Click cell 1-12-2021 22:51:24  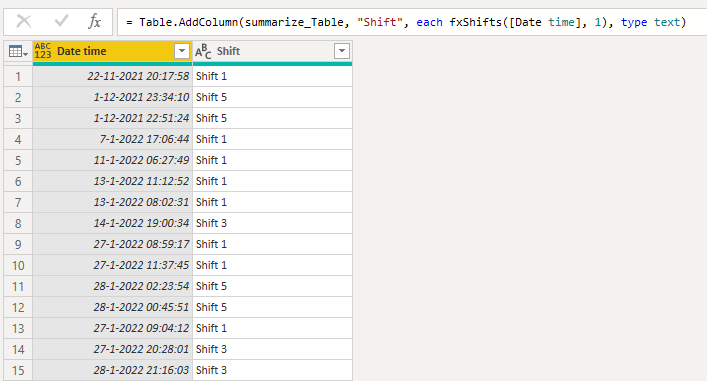(112, 118)
